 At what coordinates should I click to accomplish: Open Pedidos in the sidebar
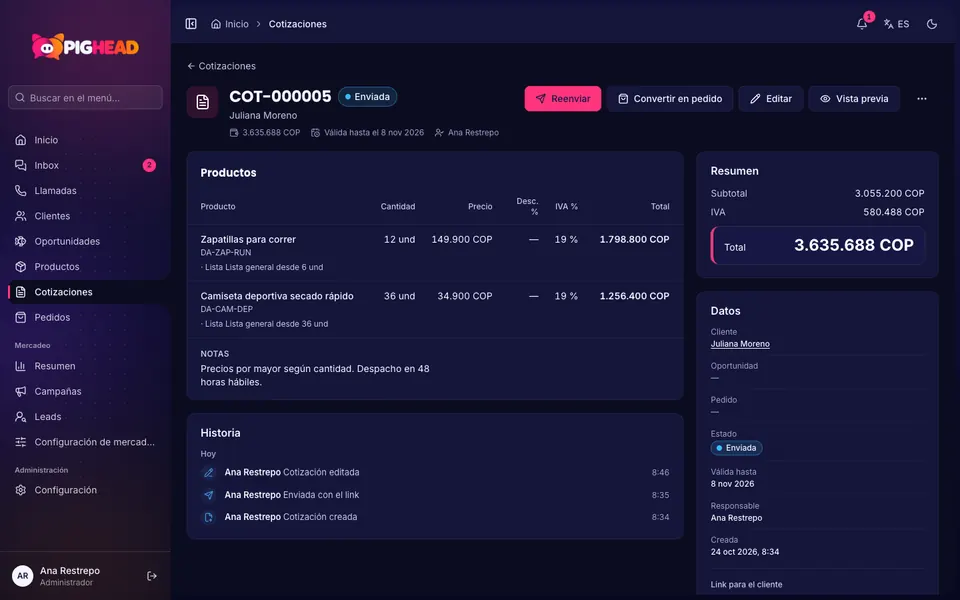85,317
